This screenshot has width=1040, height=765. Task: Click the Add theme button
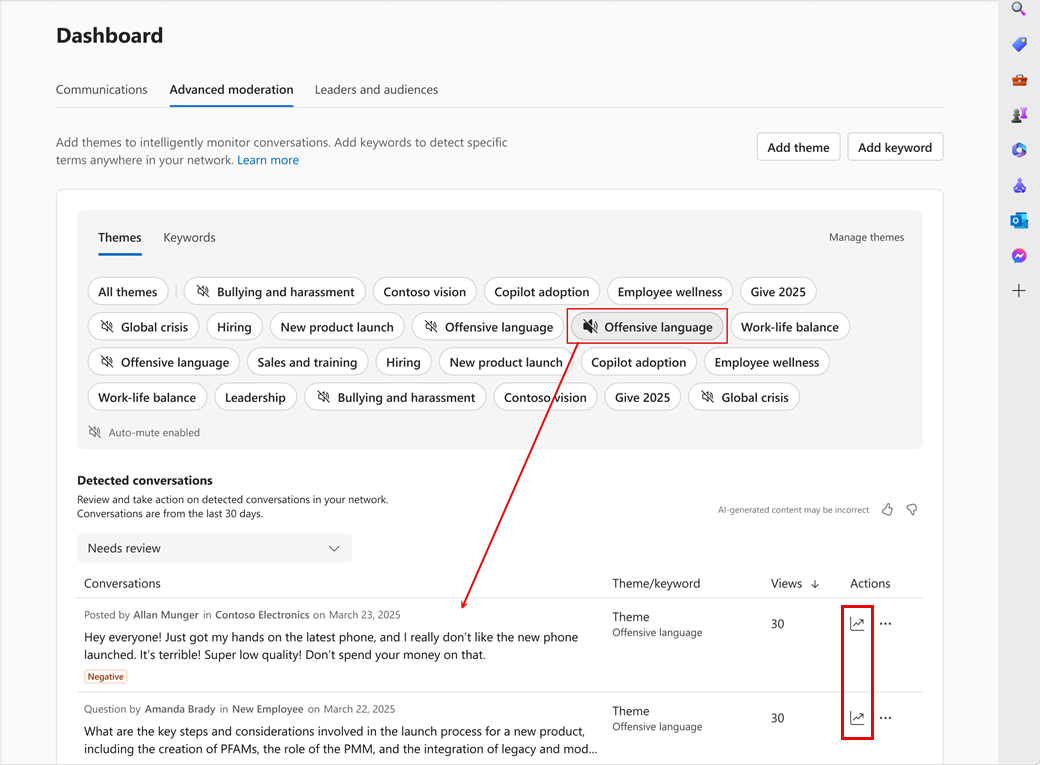tap(799, 147)
